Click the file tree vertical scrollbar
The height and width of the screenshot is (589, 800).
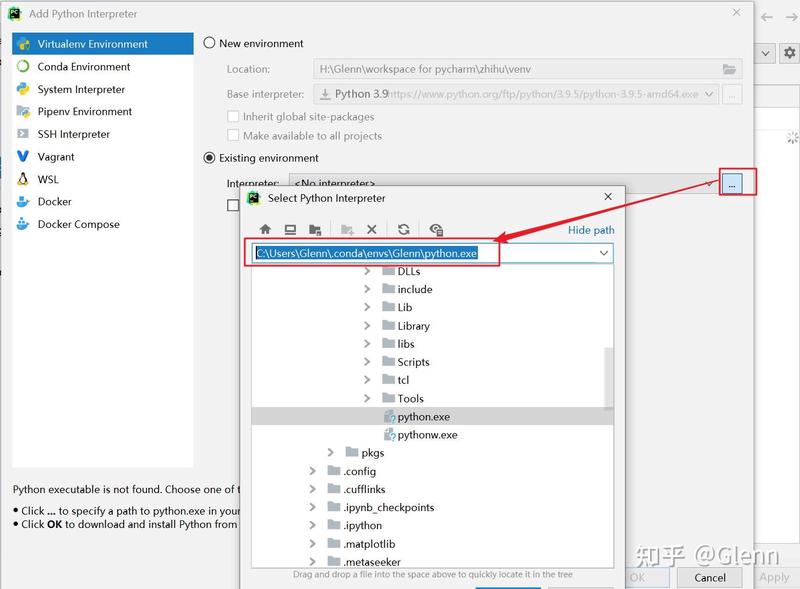(608, 378)
